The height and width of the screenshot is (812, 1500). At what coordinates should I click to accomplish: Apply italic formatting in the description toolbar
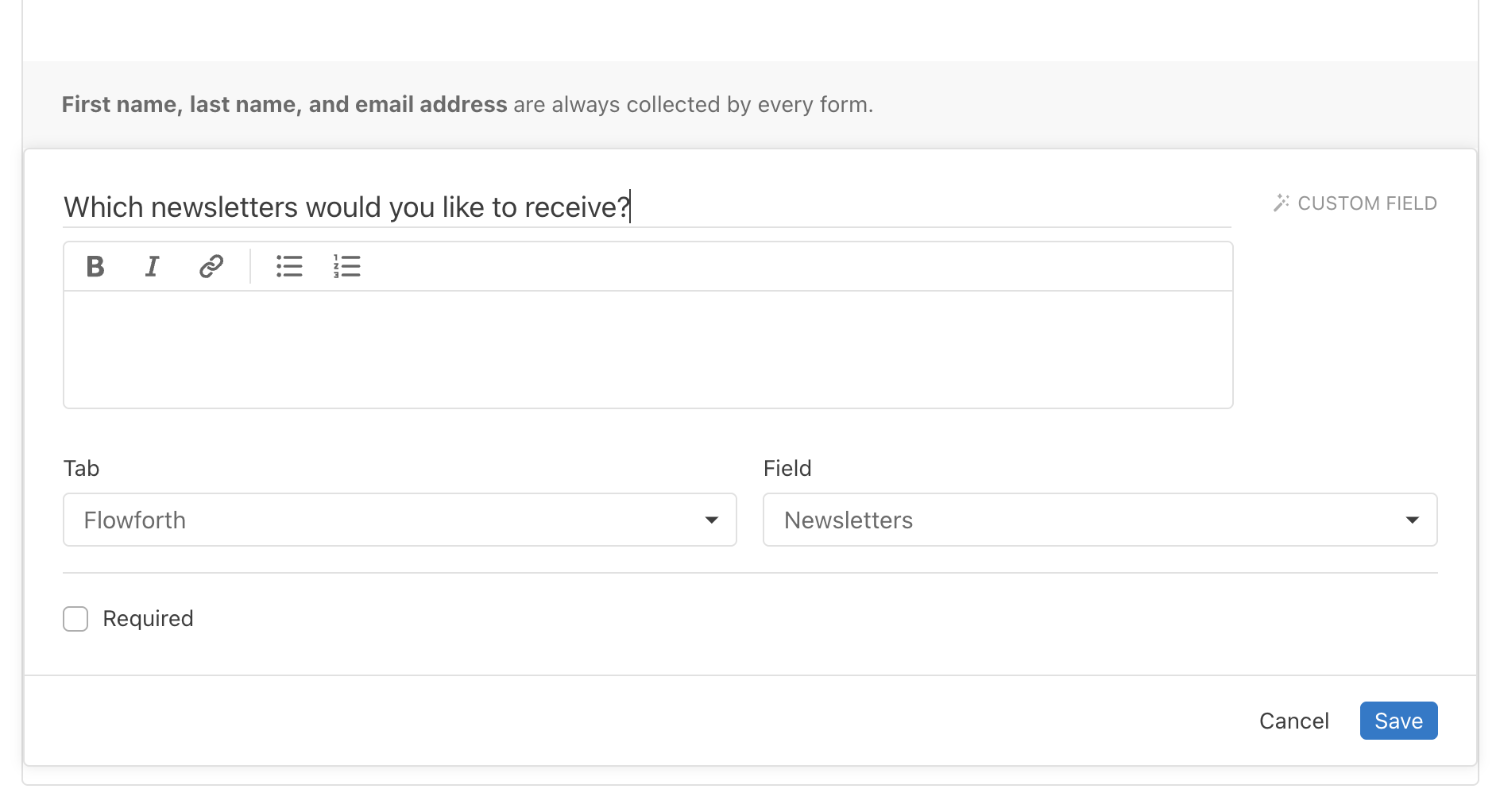[152, 267]
